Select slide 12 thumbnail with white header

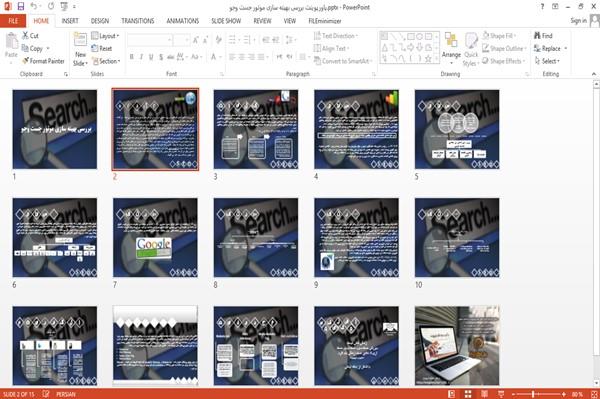click(155, 346)
